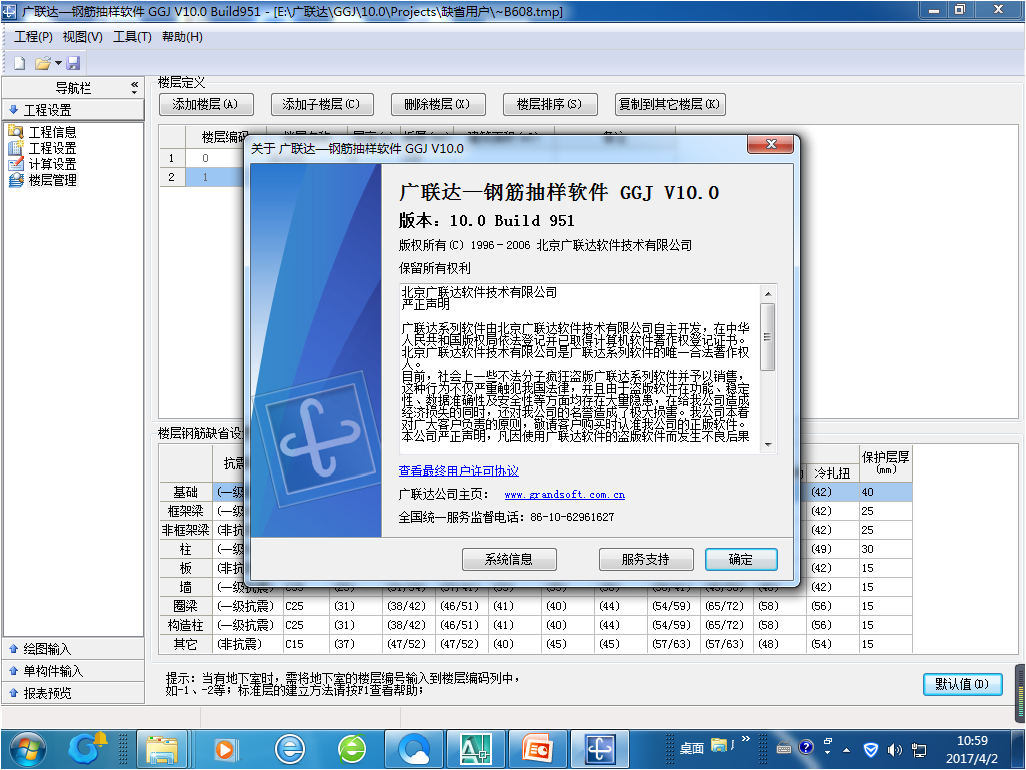Click the 添加子楼层(C) button
The image size is (1026, 770).
click(x=321, y=104)
